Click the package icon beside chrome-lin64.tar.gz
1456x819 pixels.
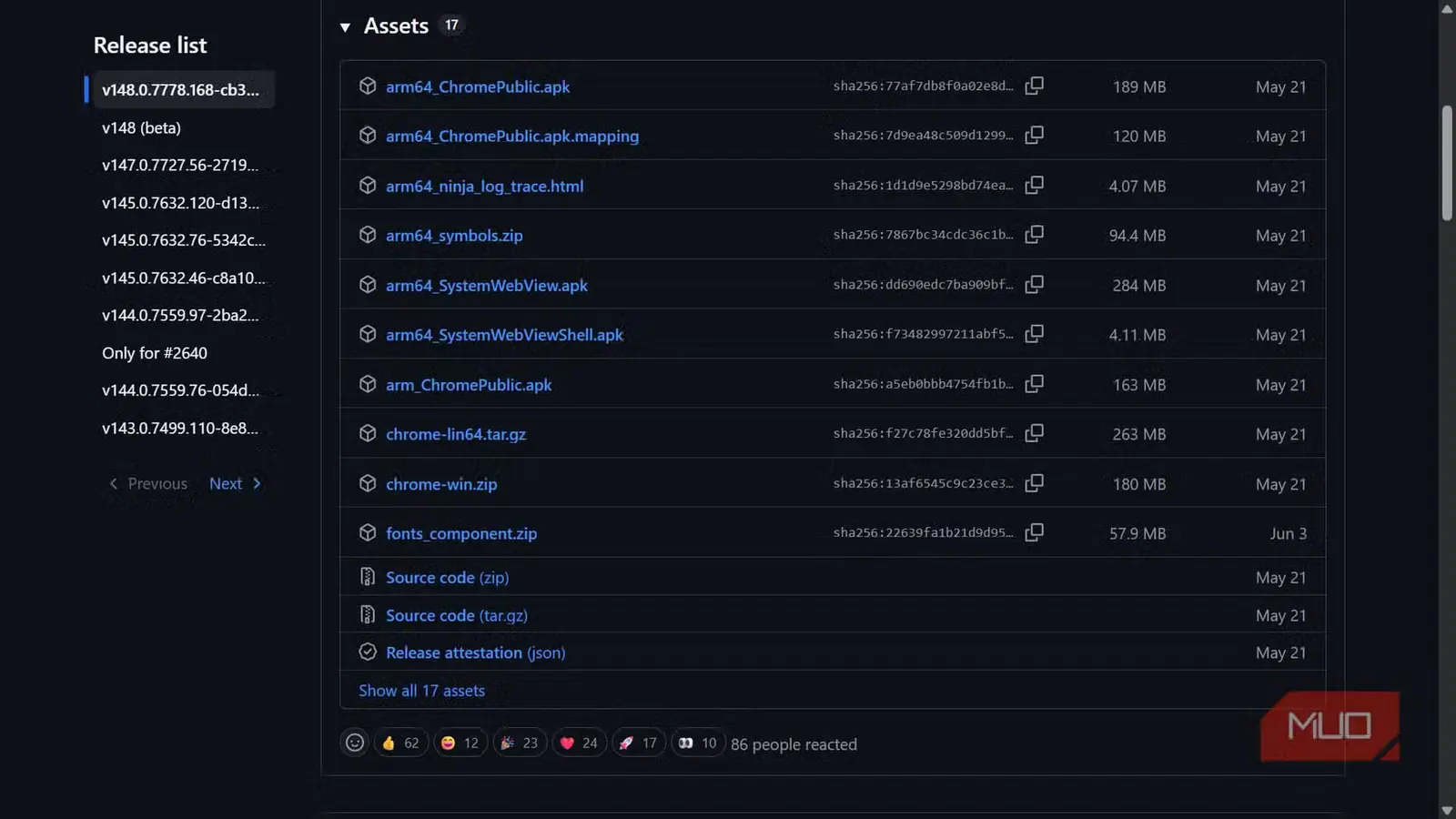click(368, 433)
